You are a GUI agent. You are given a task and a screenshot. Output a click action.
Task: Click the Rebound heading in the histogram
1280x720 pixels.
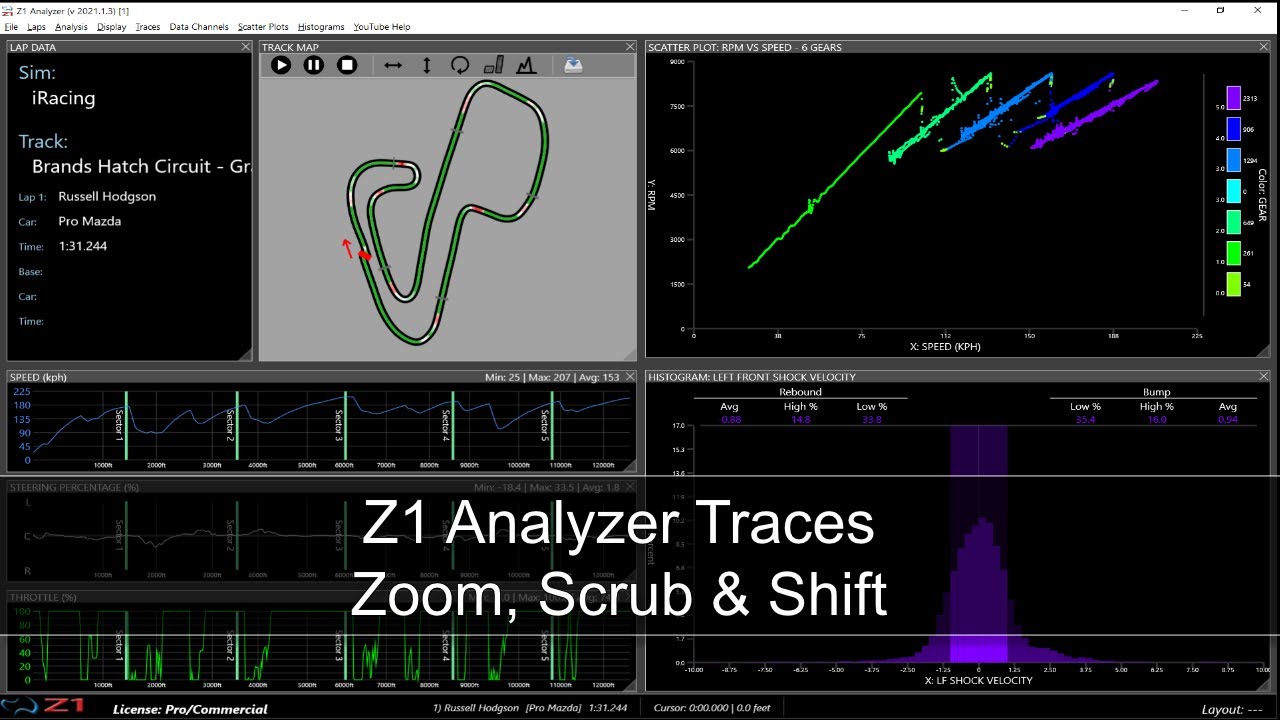point(800,392)
